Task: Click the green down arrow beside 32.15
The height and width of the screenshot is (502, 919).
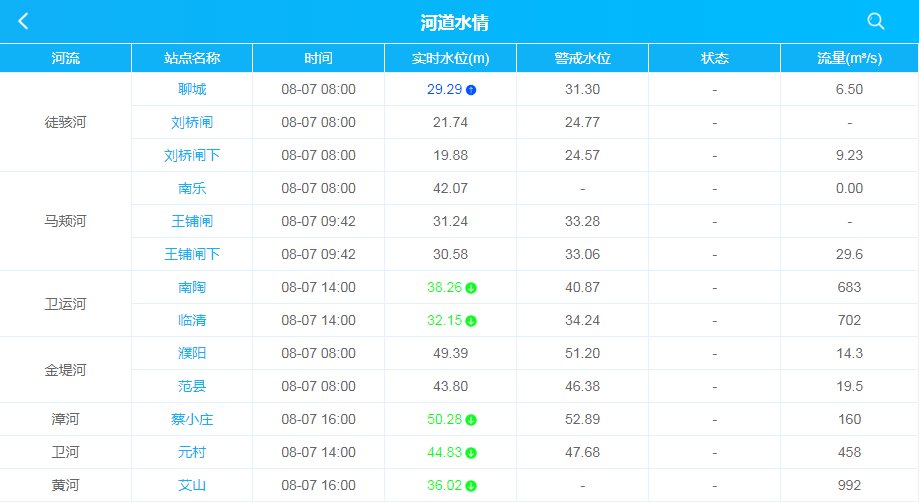Action: 471,321
